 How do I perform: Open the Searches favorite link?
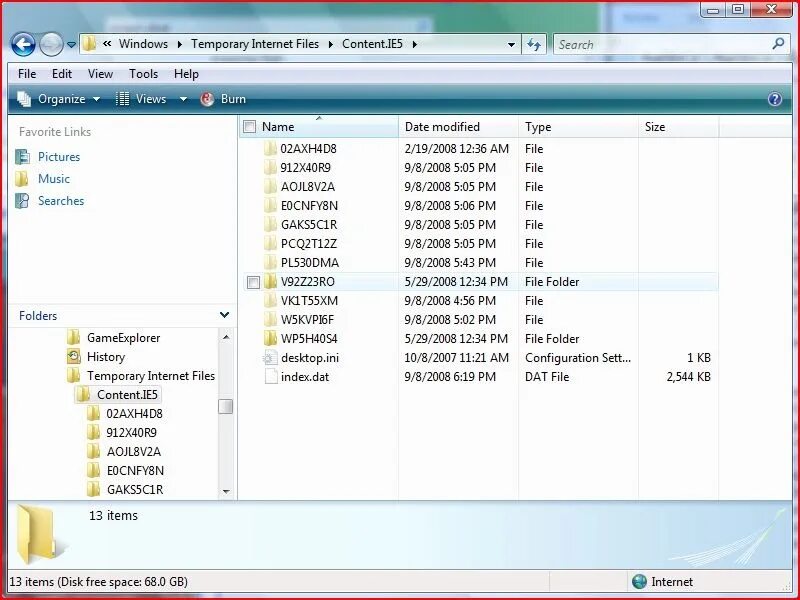coord(61,201)
